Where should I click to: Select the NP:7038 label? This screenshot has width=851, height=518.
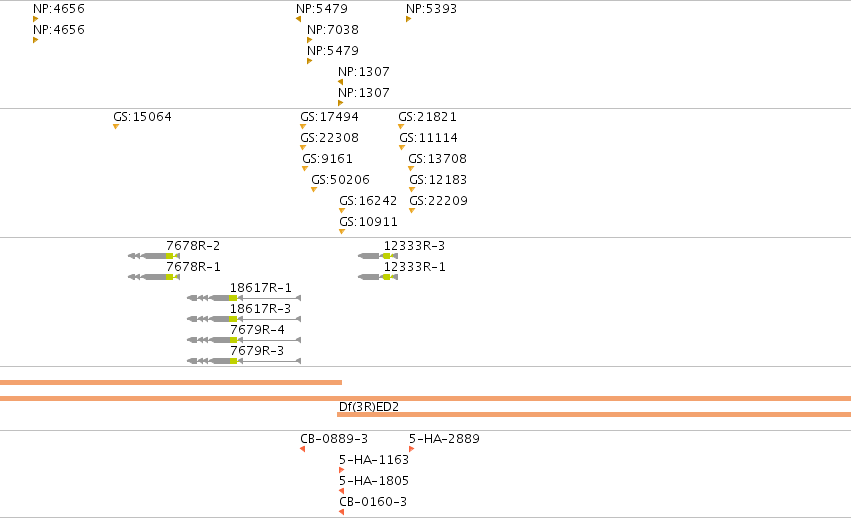(333, 30)
